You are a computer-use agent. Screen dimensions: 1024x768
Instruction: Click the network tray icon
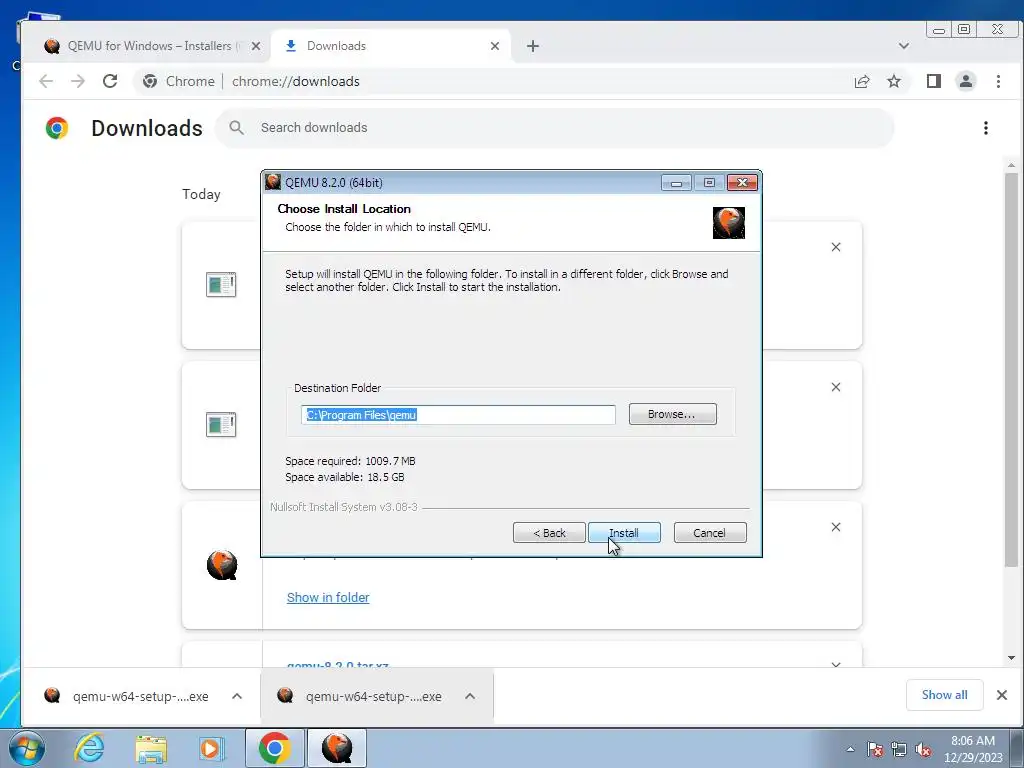click(899, 749)
